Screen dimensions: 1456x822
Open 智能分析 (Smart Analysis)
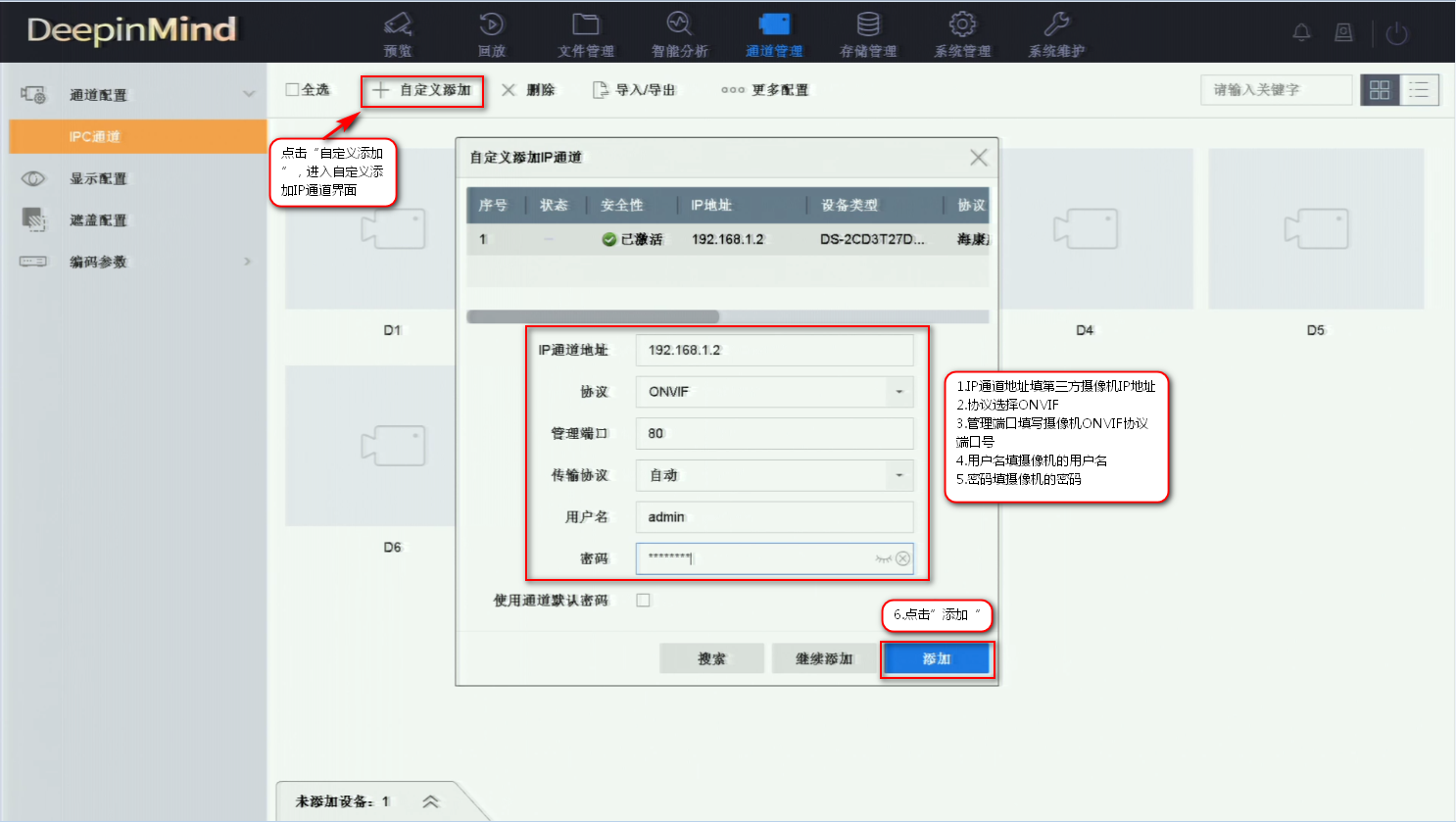click(678, 32)
